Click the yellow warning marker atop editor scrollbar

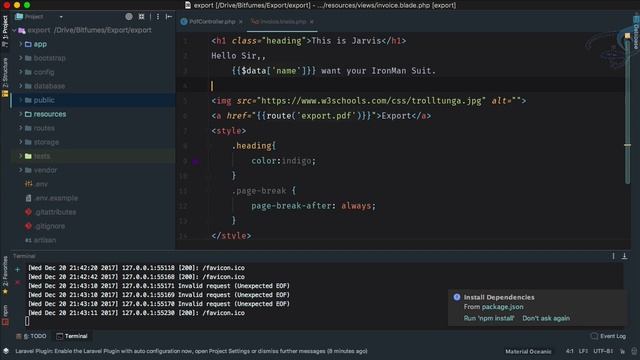point(627,36)
